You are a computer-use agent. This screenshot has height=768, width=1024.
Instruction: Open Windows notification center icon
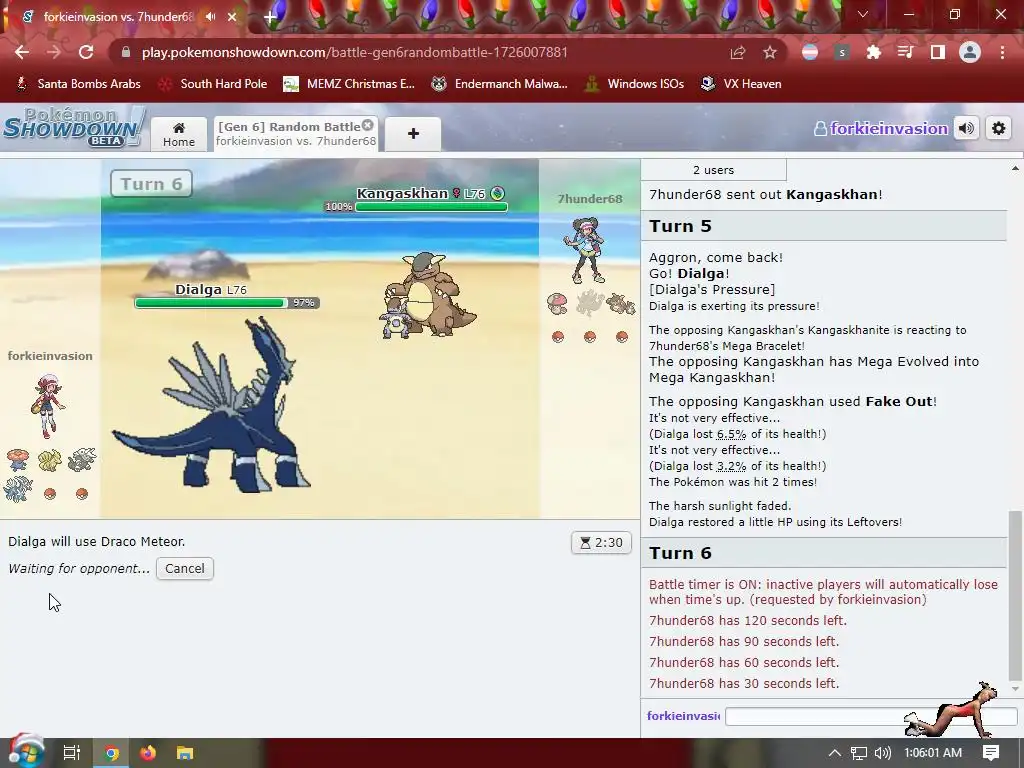991,753
